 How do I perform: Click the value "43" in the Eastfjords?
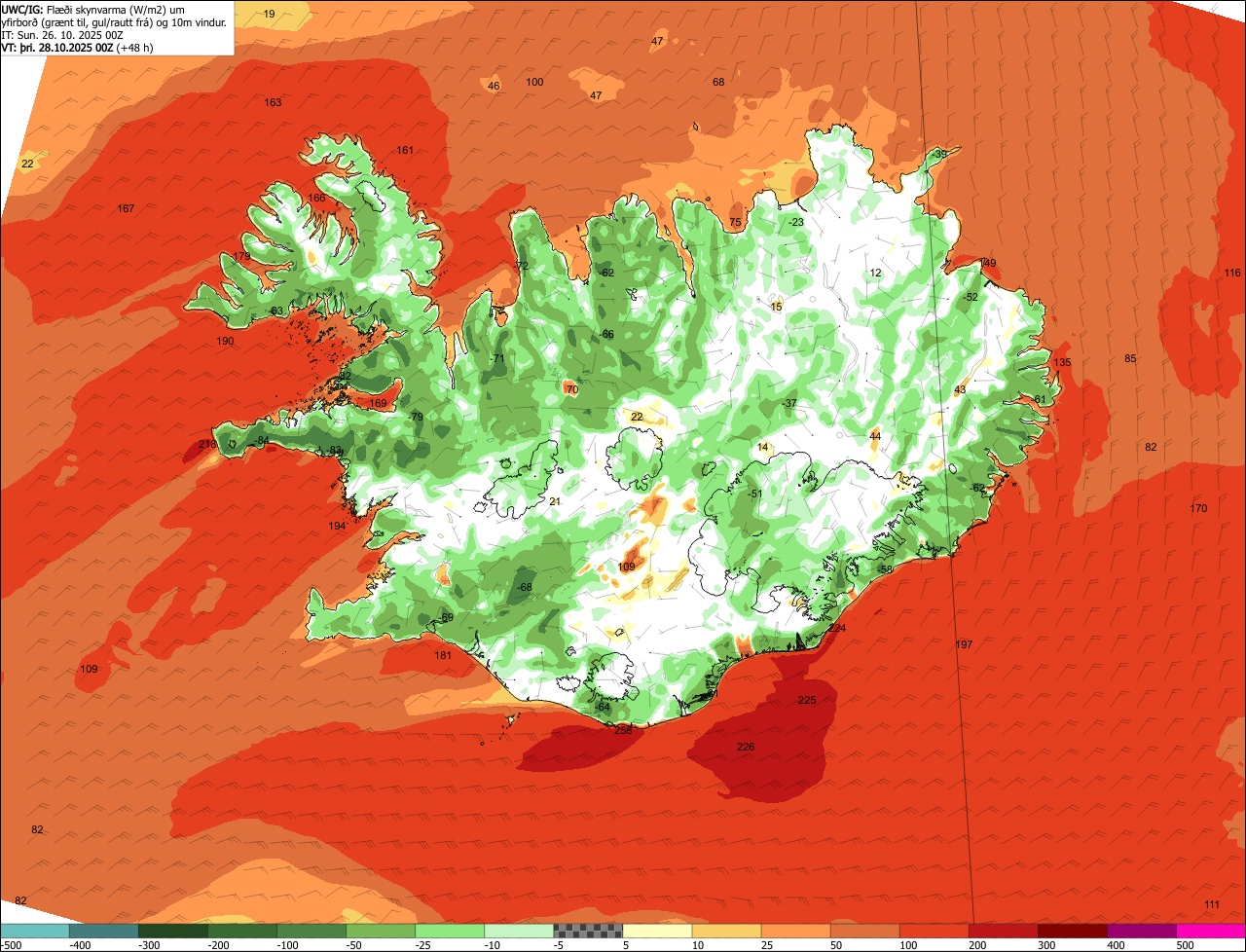[959, 389]
